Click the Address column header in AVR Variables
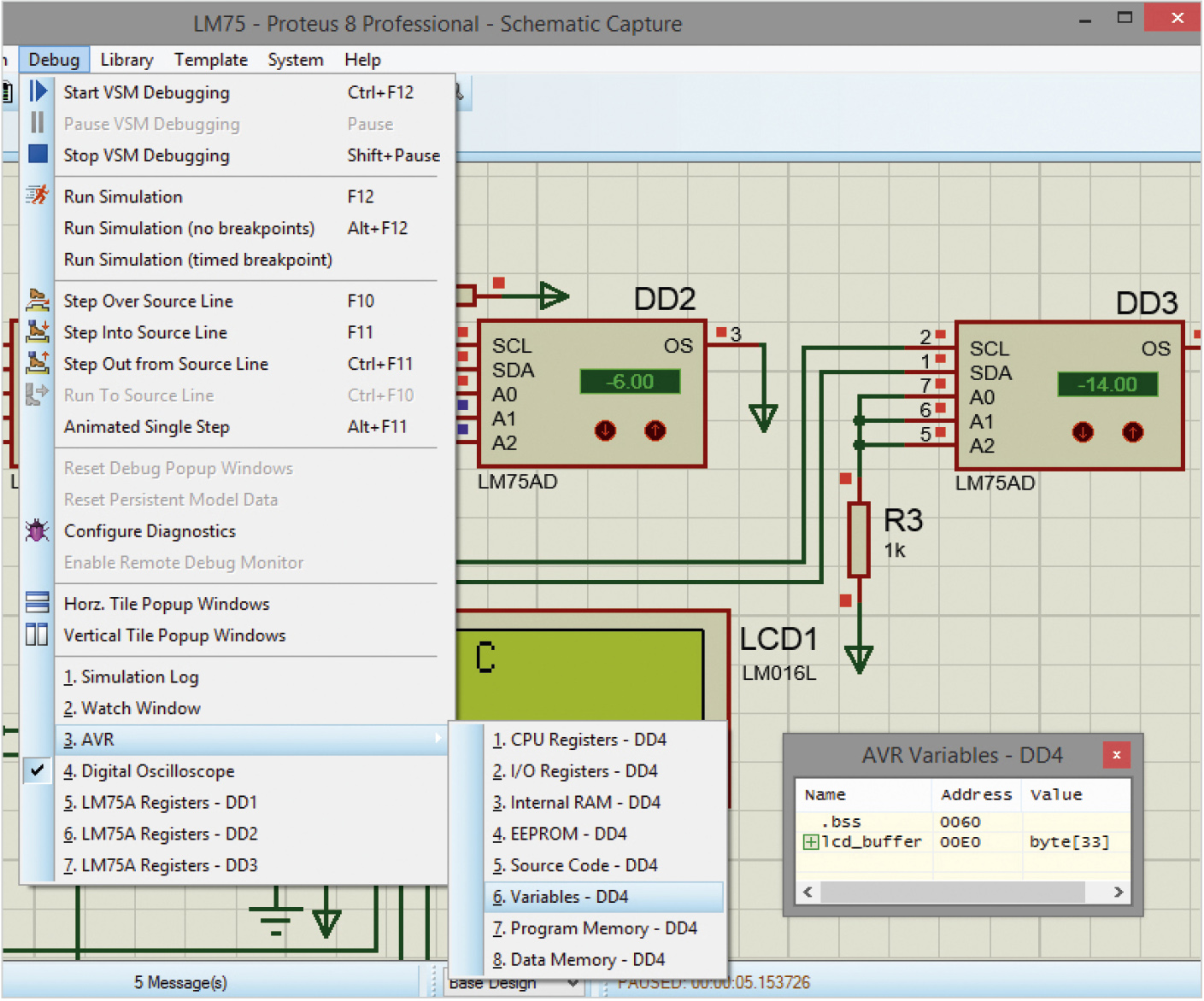 977,794
